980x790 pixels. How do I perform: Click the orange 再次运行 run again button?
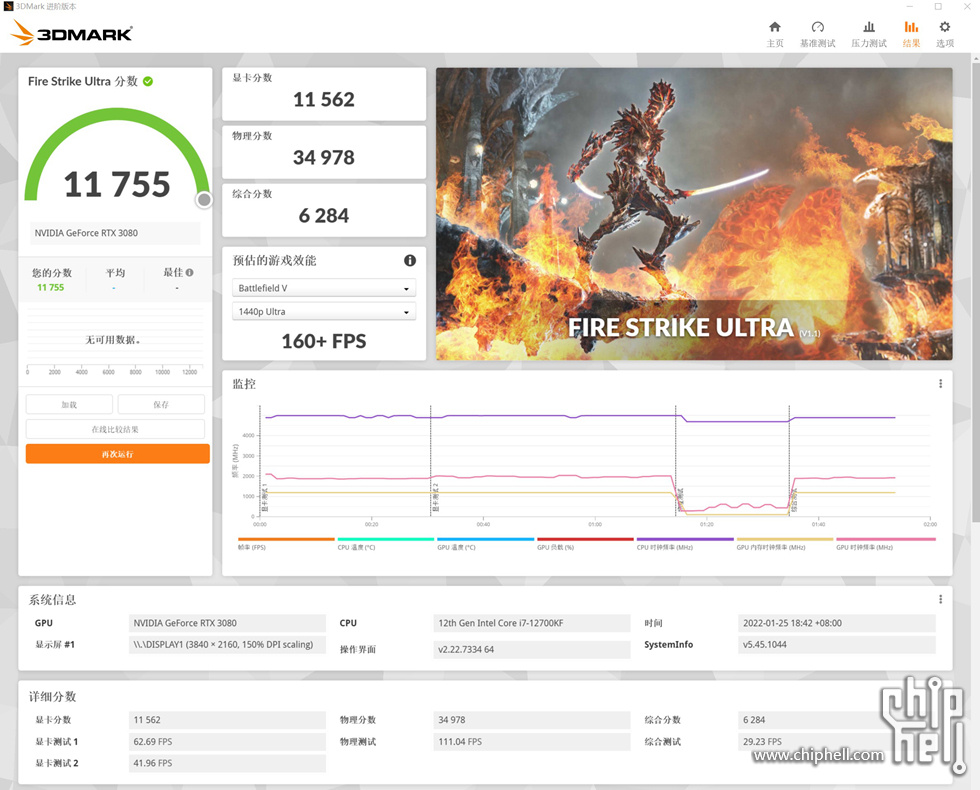tap(118, 454)
